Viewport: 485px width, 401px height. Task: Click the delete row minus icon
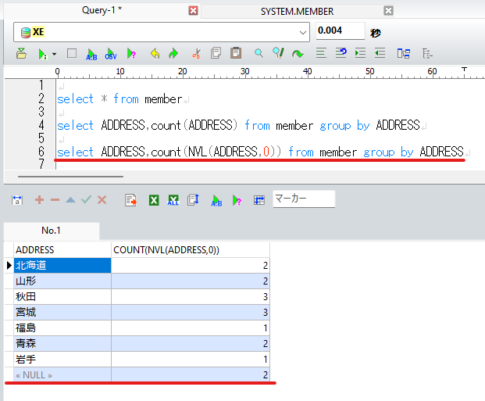pos(55,200)
